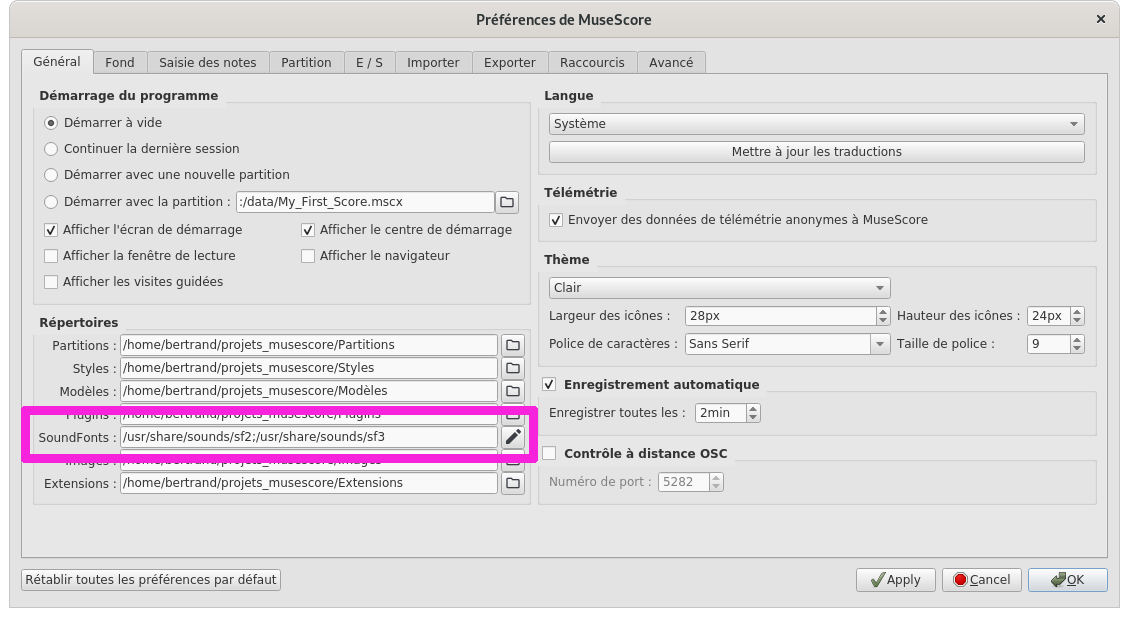
Task: Open the Langue 'Système' dropdown
Action: pyautogui.click(x=816, y=124)
